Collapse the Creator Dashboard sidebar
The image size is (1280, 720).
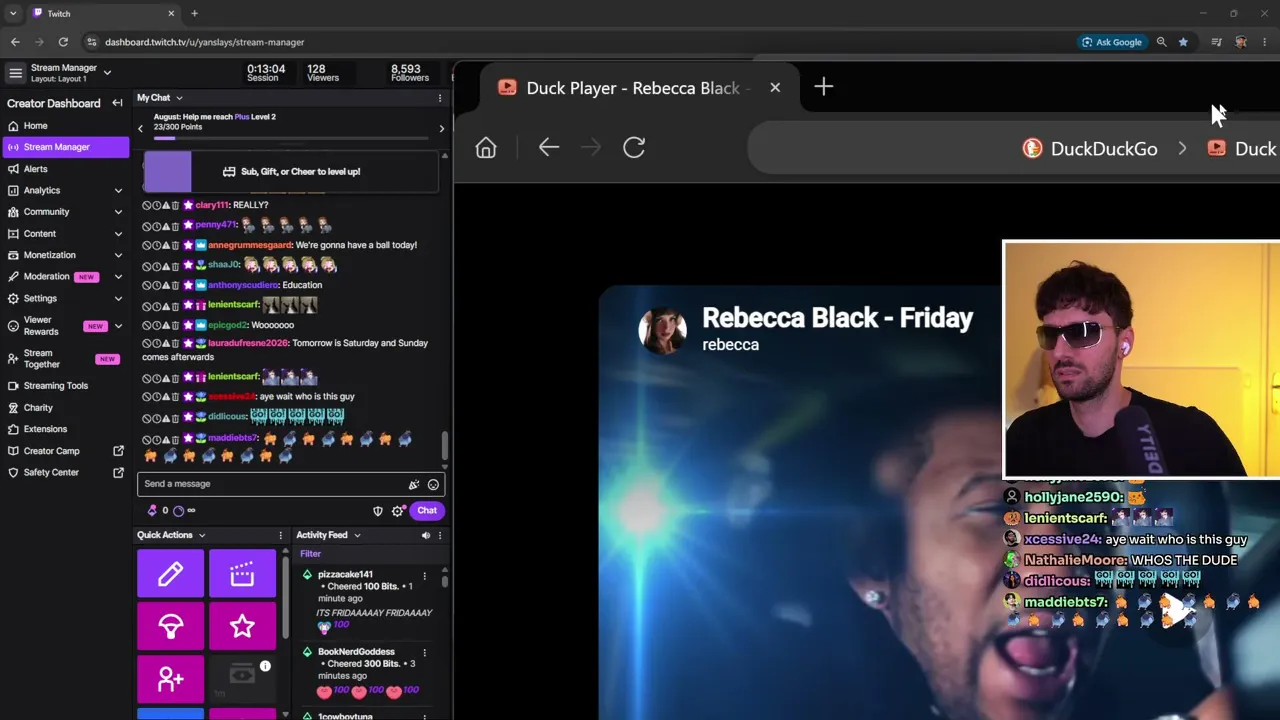(x=117, y=103)
